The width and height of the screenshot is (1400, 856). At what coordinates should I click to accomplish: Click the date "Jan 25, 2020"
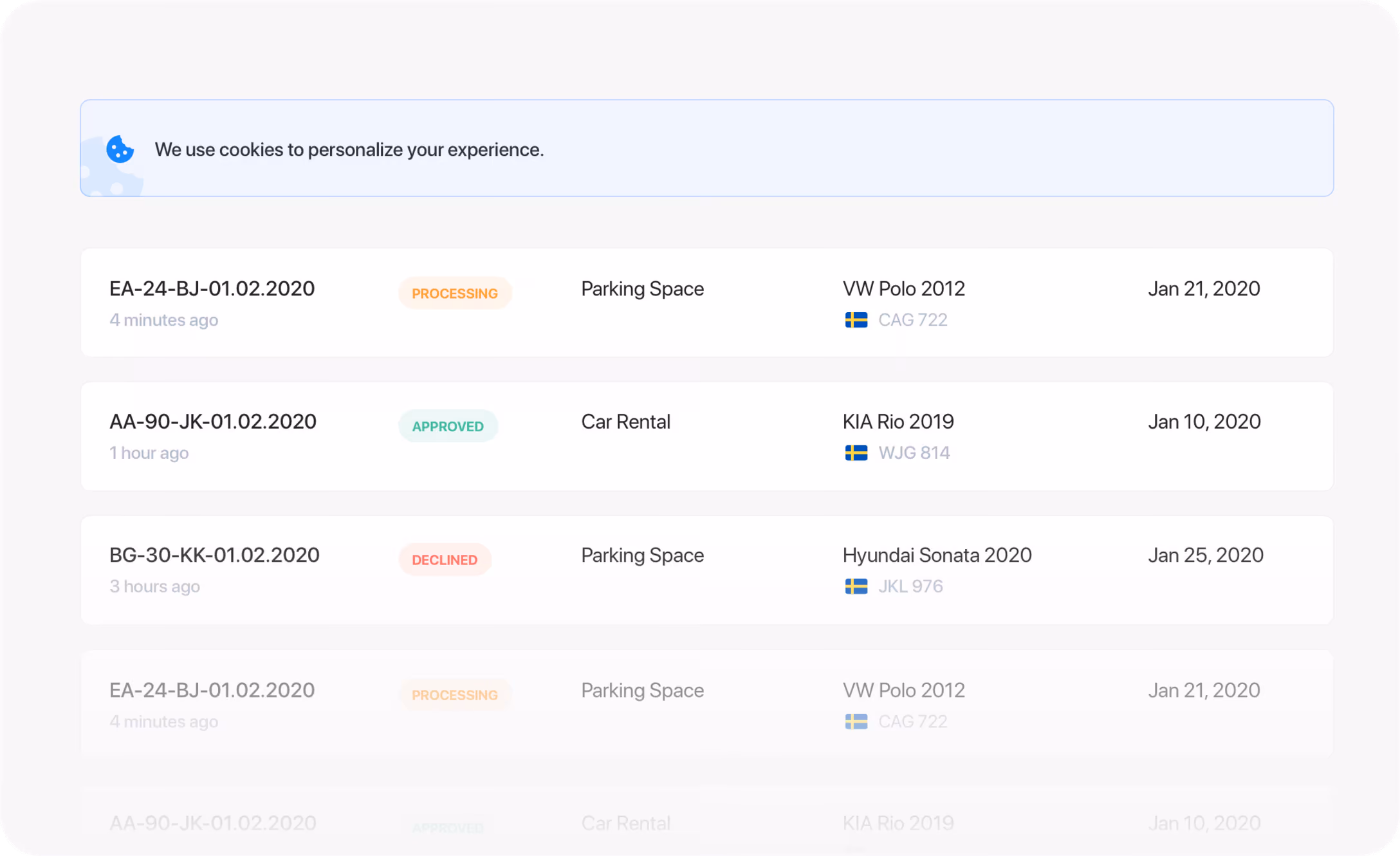(x=1206, y=555)
